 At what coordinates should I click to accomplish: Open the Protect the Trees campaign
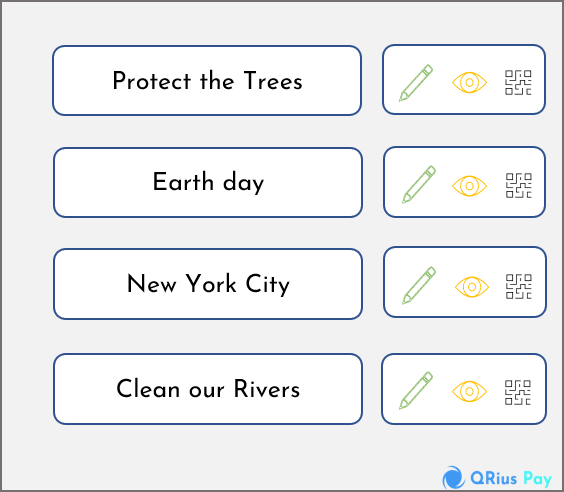(x=207, y=81)
